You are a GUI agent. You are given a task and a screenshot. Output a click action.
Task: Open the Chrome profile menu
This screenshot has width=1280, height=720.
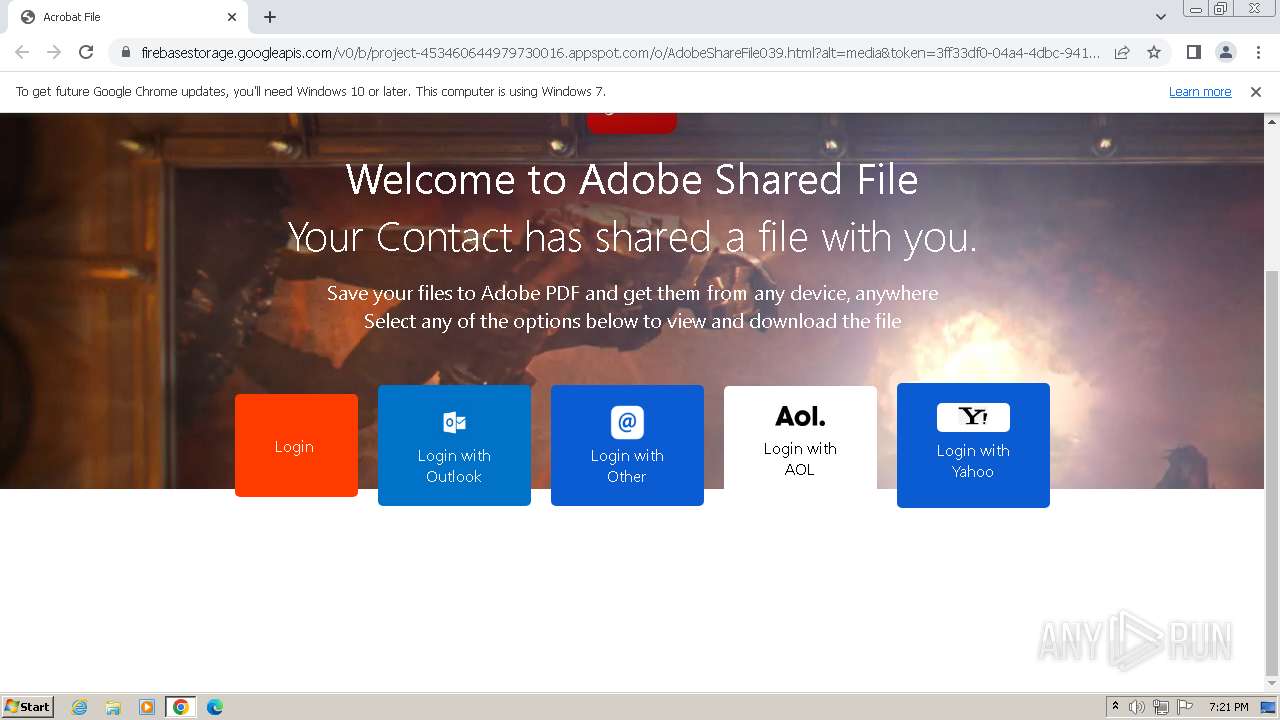(x=1225, y=52)
